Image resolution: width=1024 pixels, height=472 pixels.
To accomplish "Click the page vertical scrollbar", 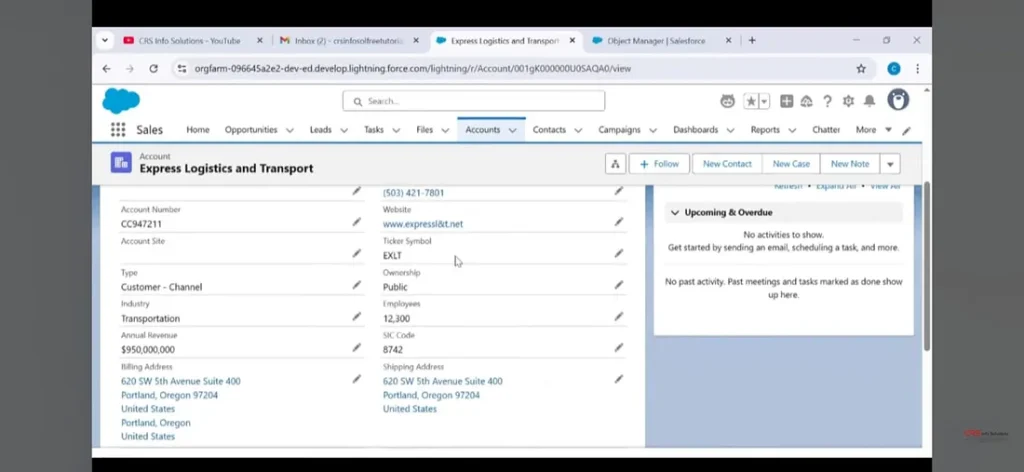I will (926, 270).
